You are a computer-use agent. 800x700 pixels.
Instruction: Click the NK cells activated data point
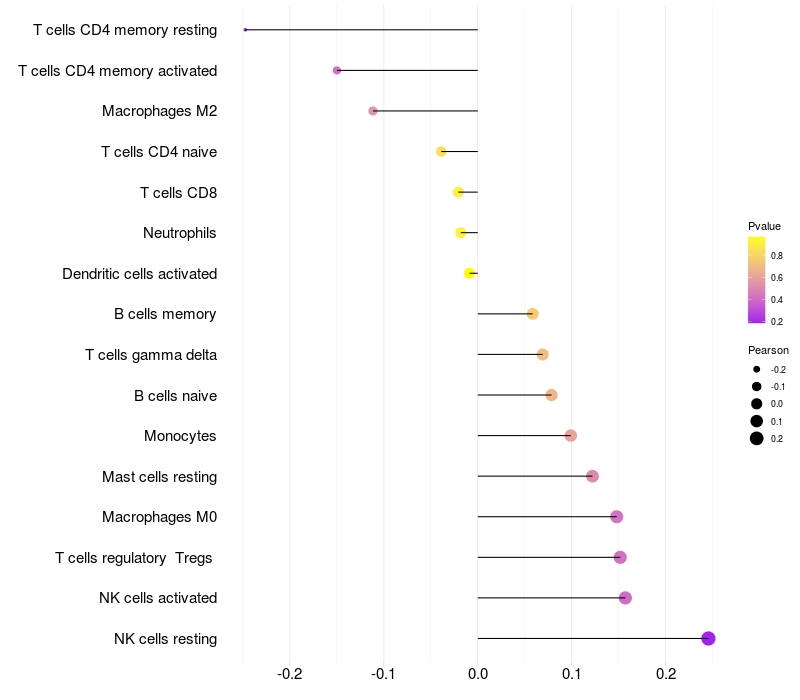pyautogui.click(x=625, y=598)
